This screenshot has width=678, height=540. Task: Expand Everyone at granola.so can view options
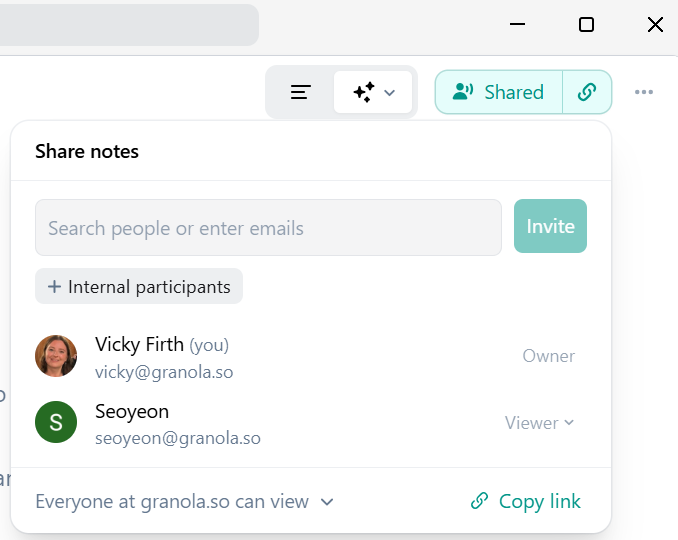(x=184, y=502)
